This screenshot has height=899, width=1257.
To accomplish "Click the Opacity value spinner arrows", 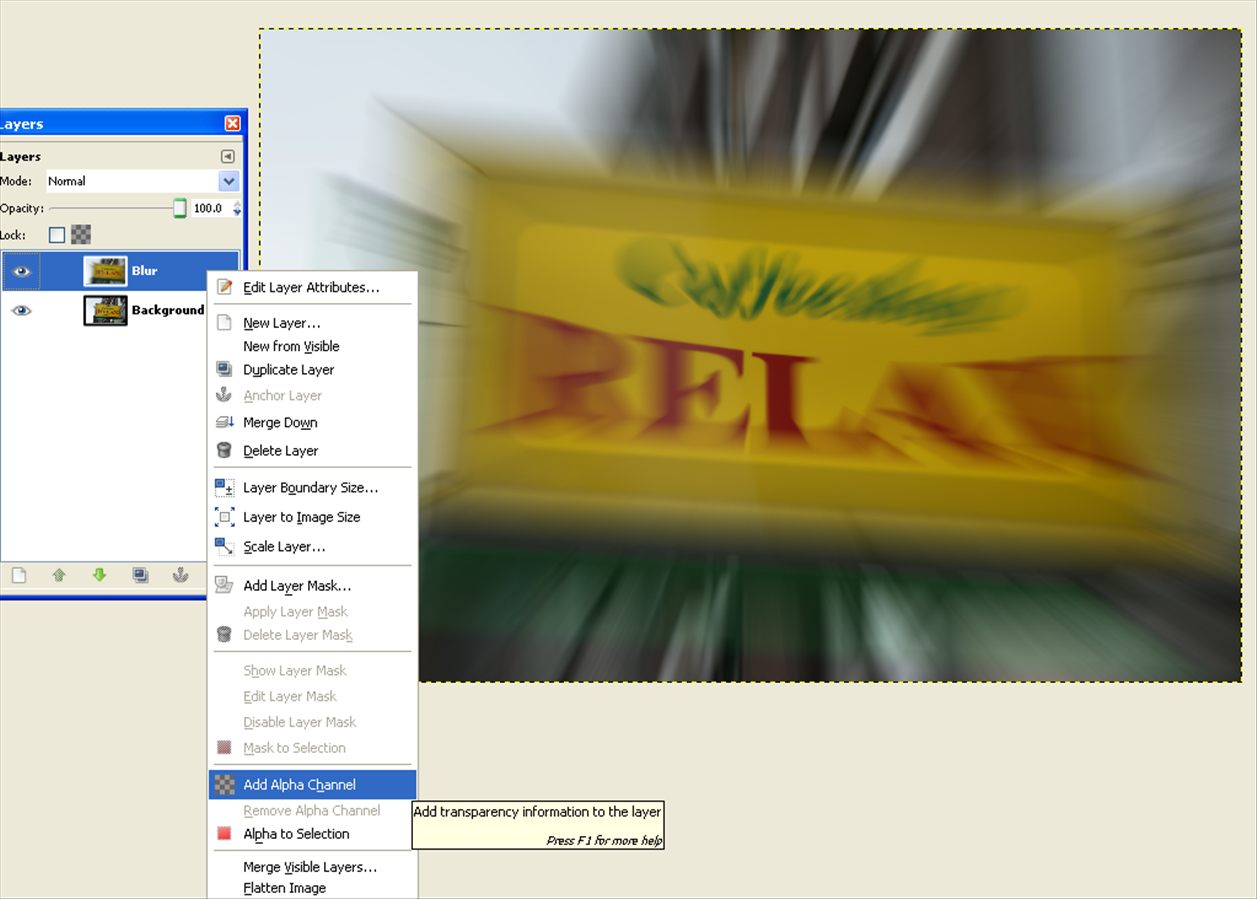I will (237, 208).
